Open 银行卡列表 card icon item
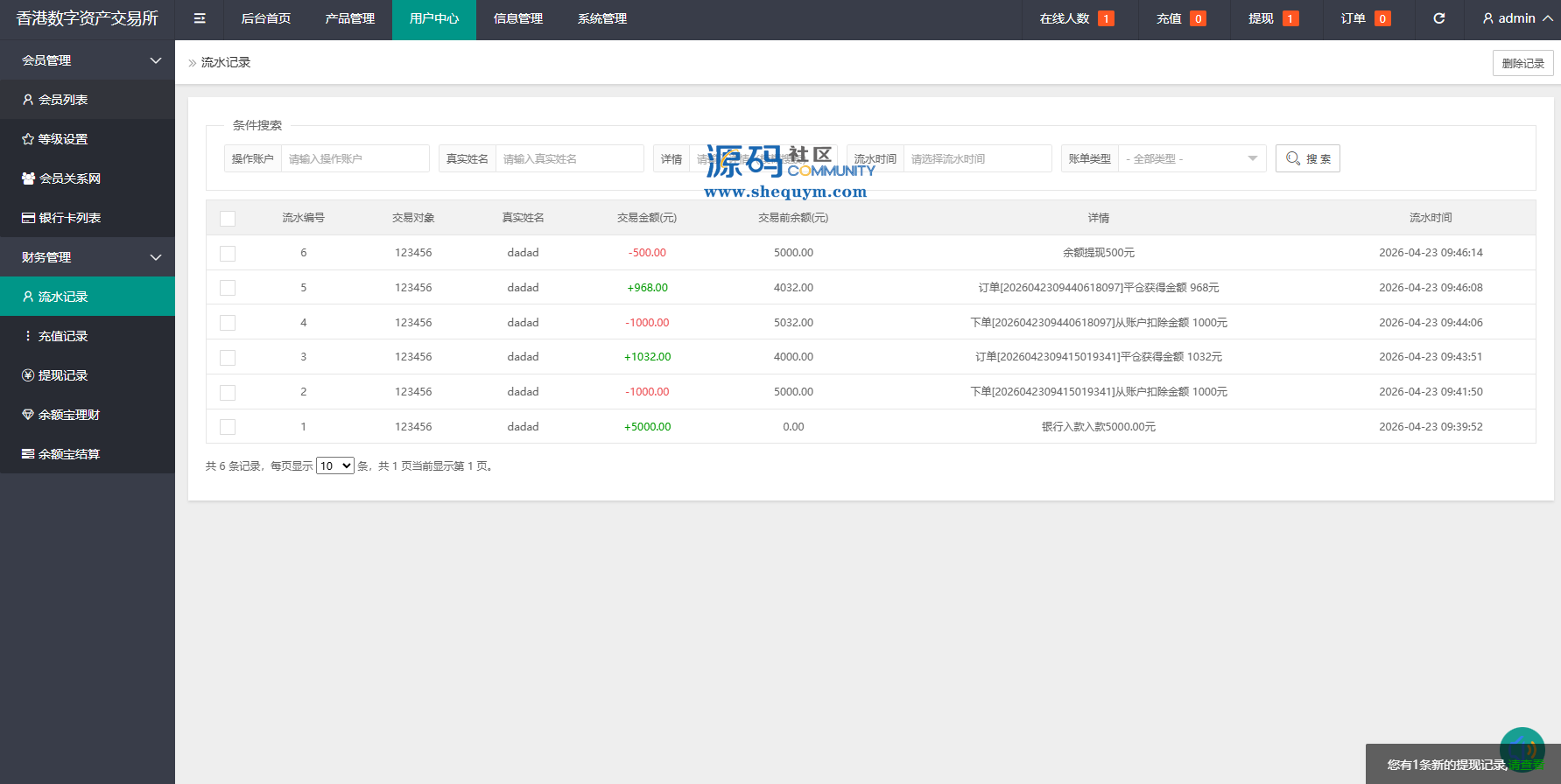Image resolution: width=1561 pixels, height=784 pixels. coord(28,218)
